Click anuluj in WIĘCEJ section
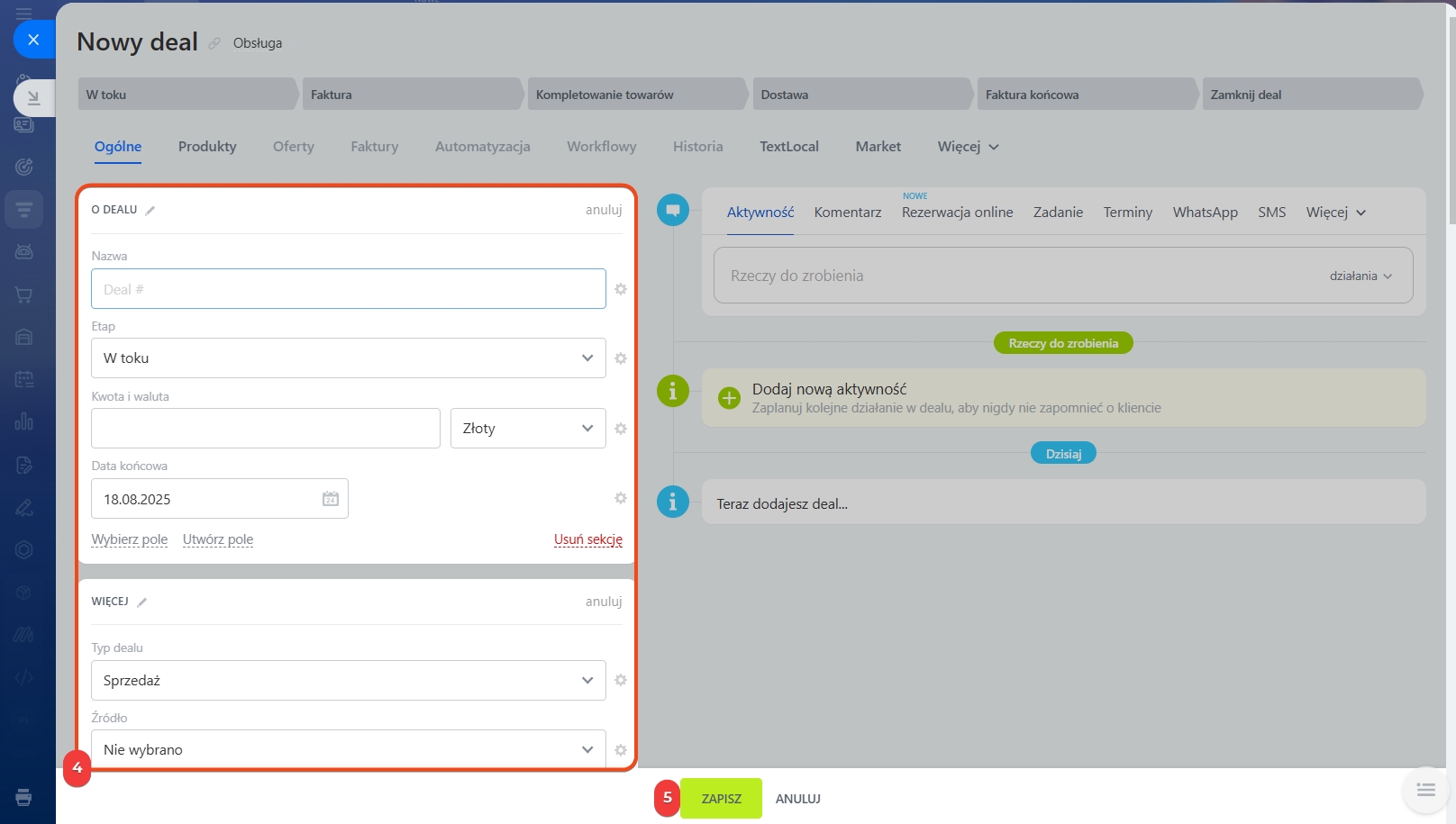The width and height of the screenshot is (1456, 824). 604,602
